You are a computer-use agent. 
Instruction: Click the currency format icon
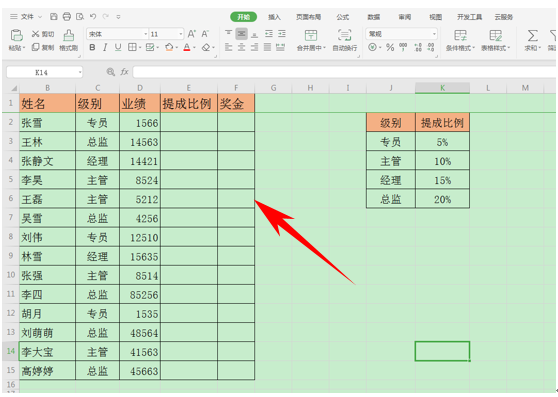click(372, 47)
